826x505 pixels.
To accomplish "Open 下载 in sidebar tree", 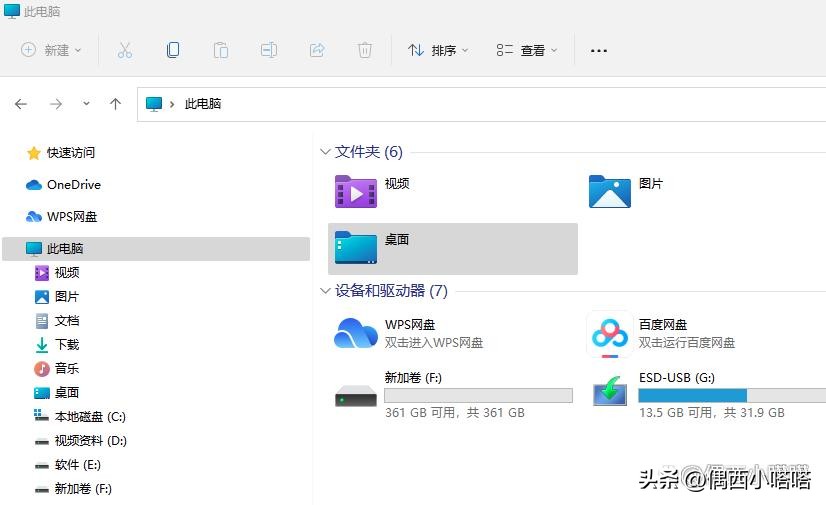I will tap(57, 345).
